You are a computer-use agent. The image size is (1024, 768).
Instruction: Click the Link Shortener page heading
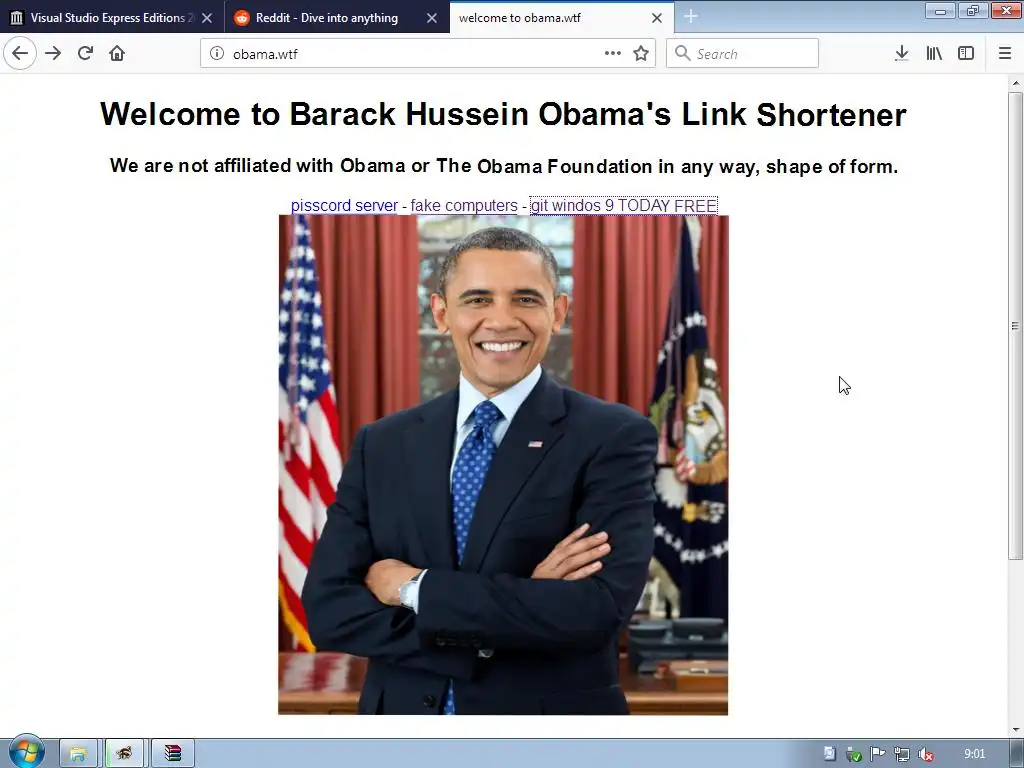coord(504,114)
